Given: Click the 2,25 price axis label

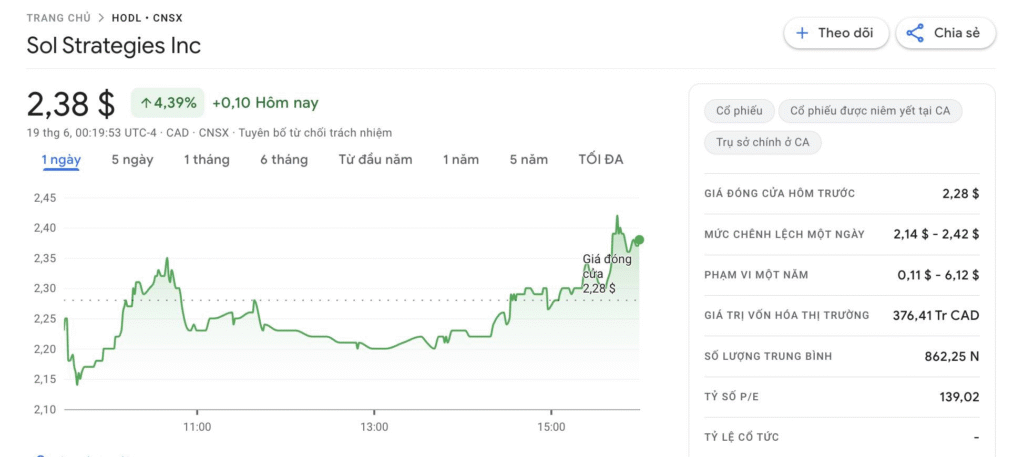Looking at the screenshot, I should (45, 319).
